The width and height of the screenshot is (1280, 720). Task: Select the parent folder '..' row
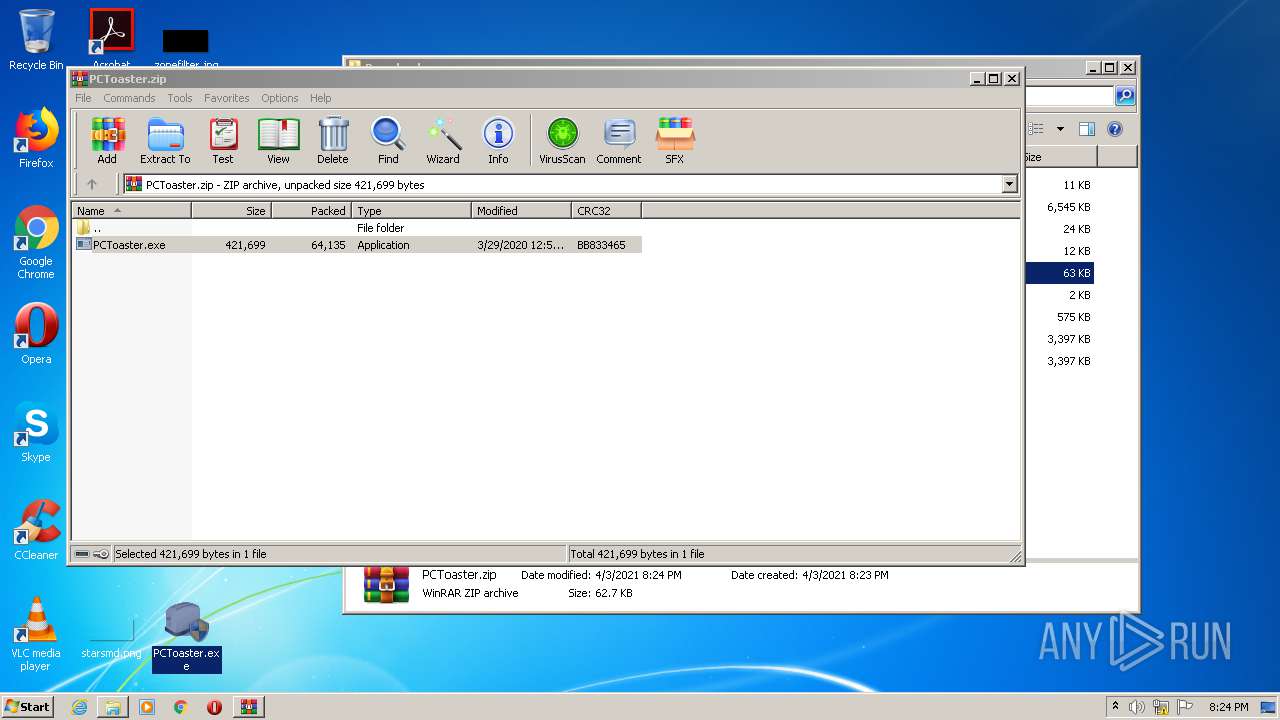[358, 228]
